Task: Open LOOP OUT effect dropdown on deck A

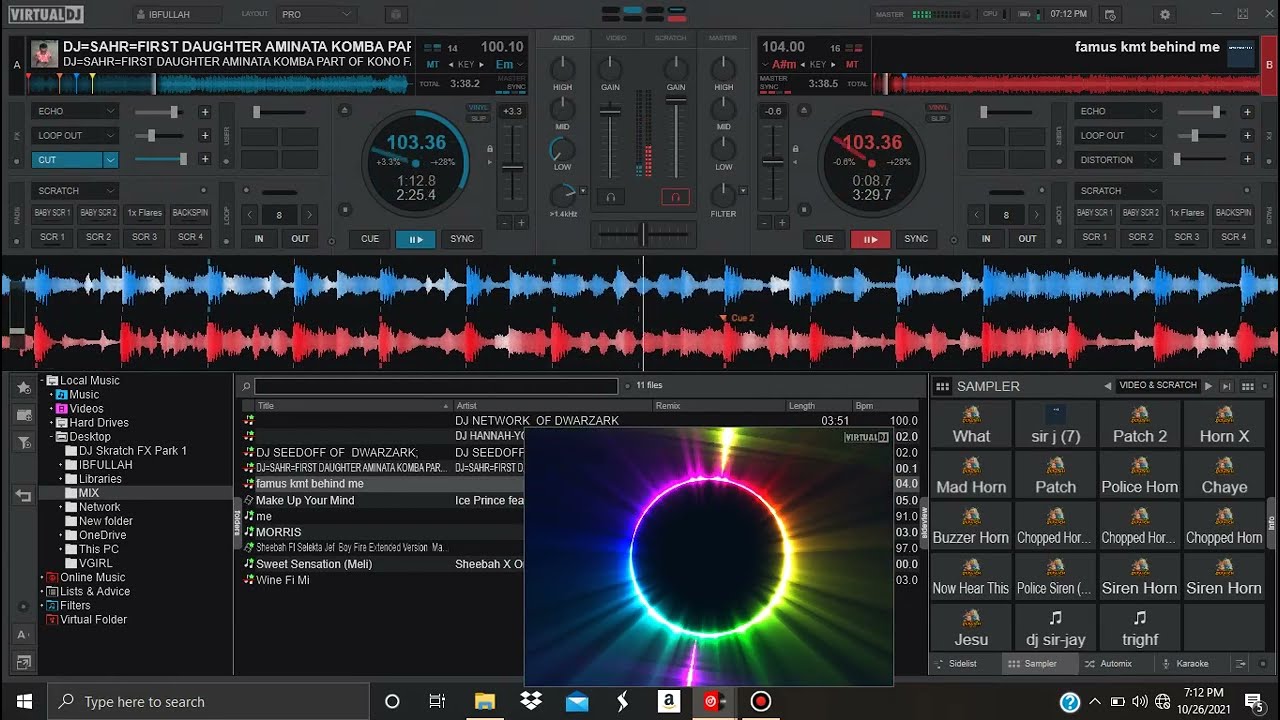Action: (75, 135)
